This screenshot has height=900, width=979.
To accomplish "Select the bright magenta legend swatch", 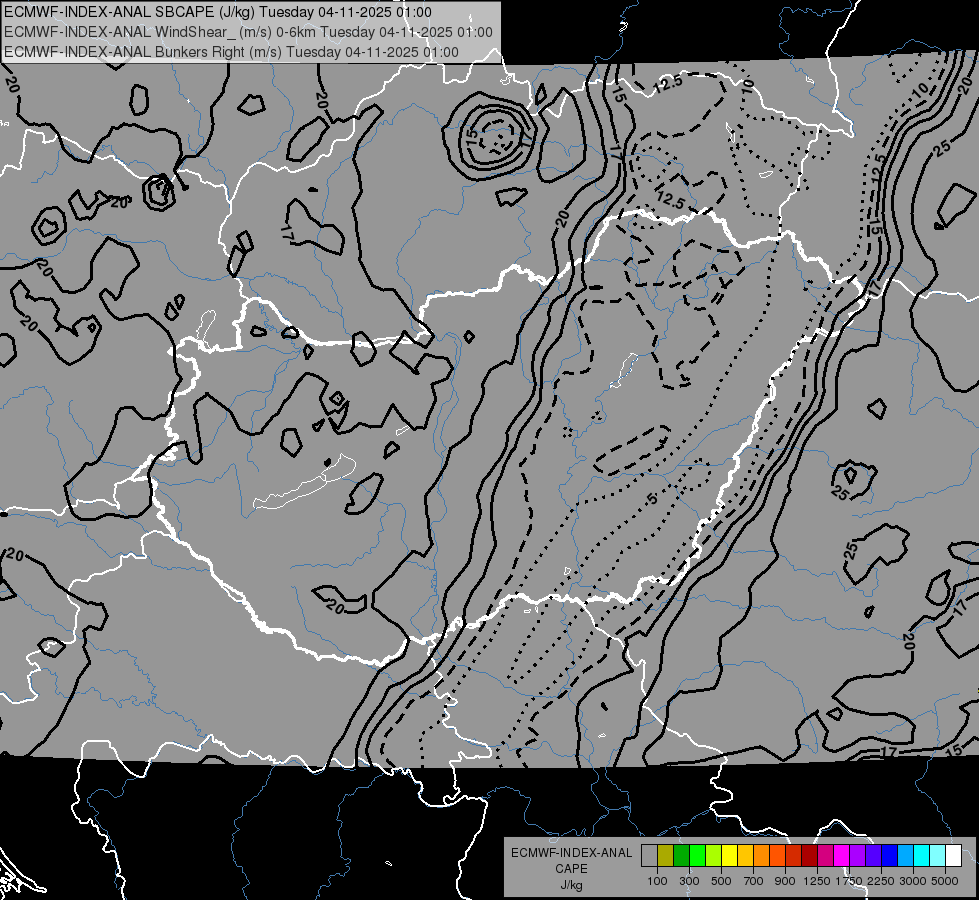I will point(841,855).
